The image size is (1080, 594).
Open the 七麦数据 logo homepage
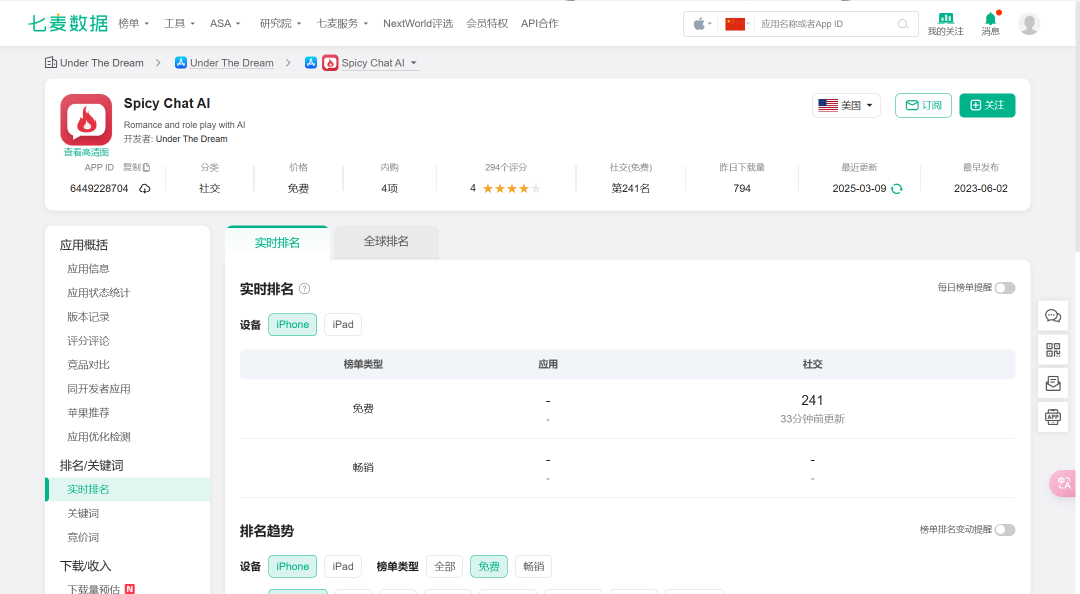[x=68, y=23]
